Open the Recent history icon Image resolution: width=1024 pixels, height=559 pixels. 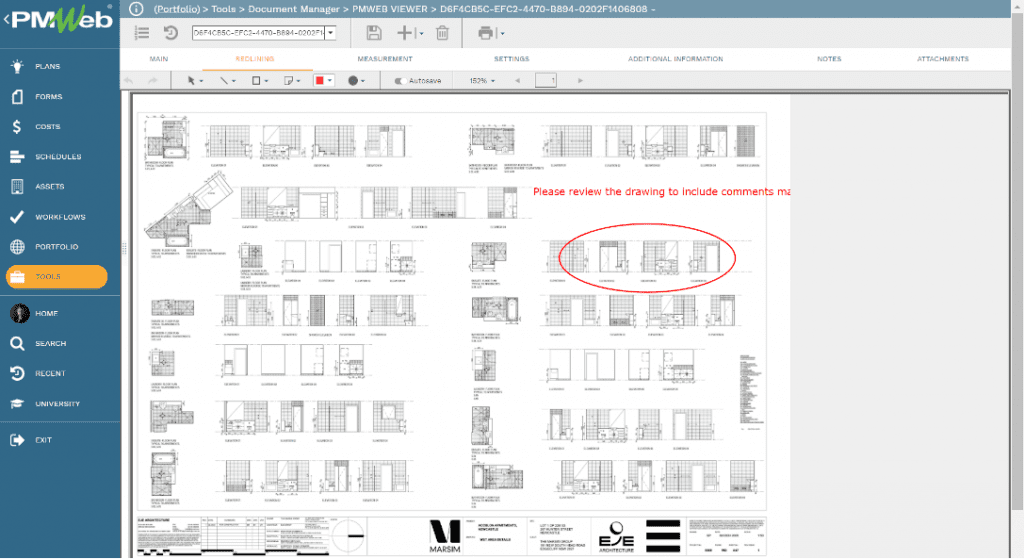(x=18, y=374)
